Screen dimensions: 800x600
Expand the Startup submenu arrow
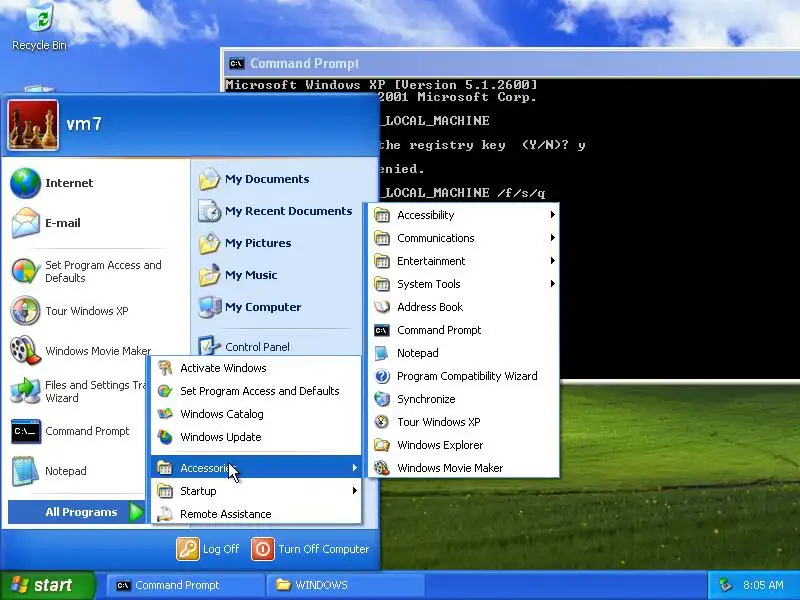(x=355, y=491)
